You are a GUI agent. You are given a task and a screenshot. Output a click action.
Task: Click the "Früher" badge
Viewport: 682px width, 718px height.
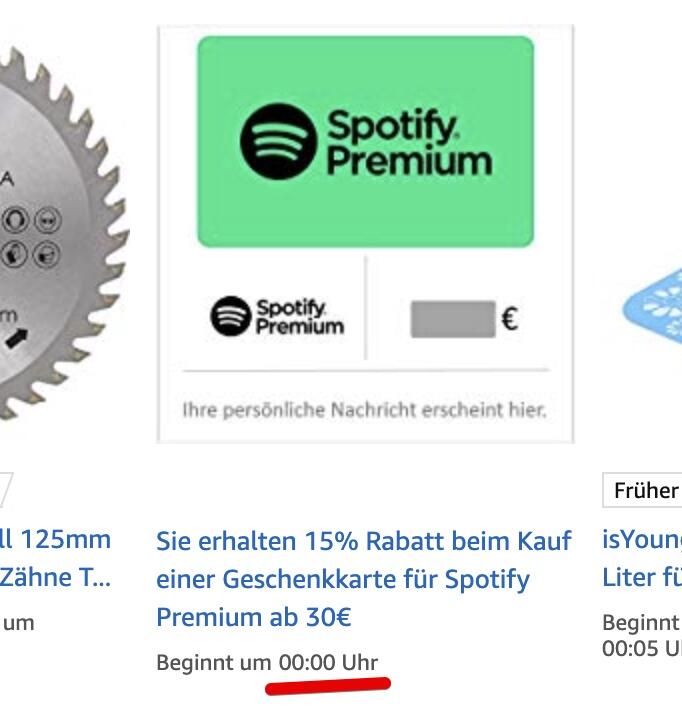(x=644, y=491)
